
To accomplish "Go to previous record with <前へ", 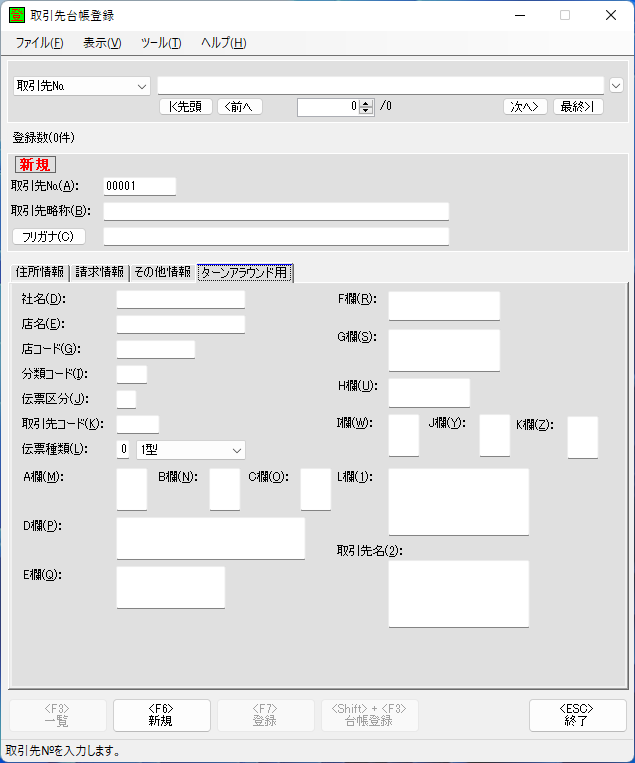I will [x=240, y=107].
